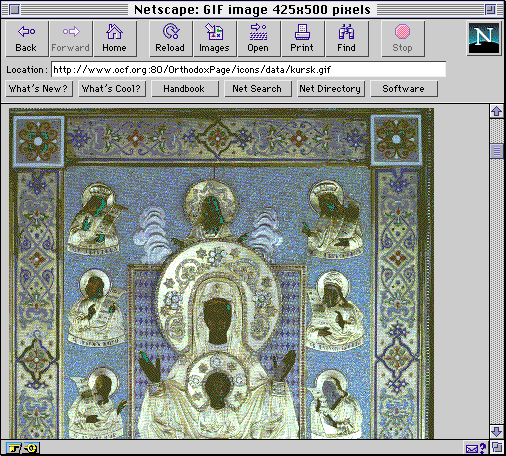The image size is (506, 456).
Task: Click the red Stop button
Action: click(x=403, y=39)
